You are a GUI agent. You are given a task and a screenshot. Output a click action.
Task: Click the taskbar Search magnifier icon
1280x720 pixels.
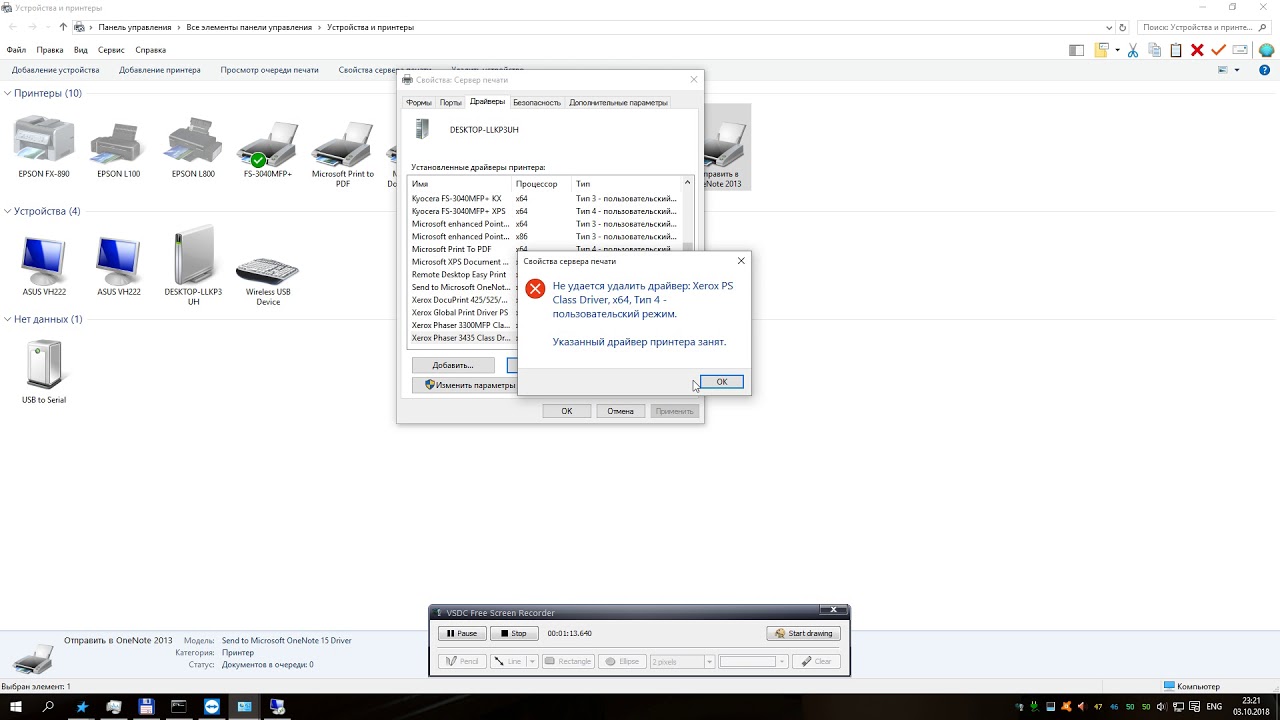pos(48,707)
